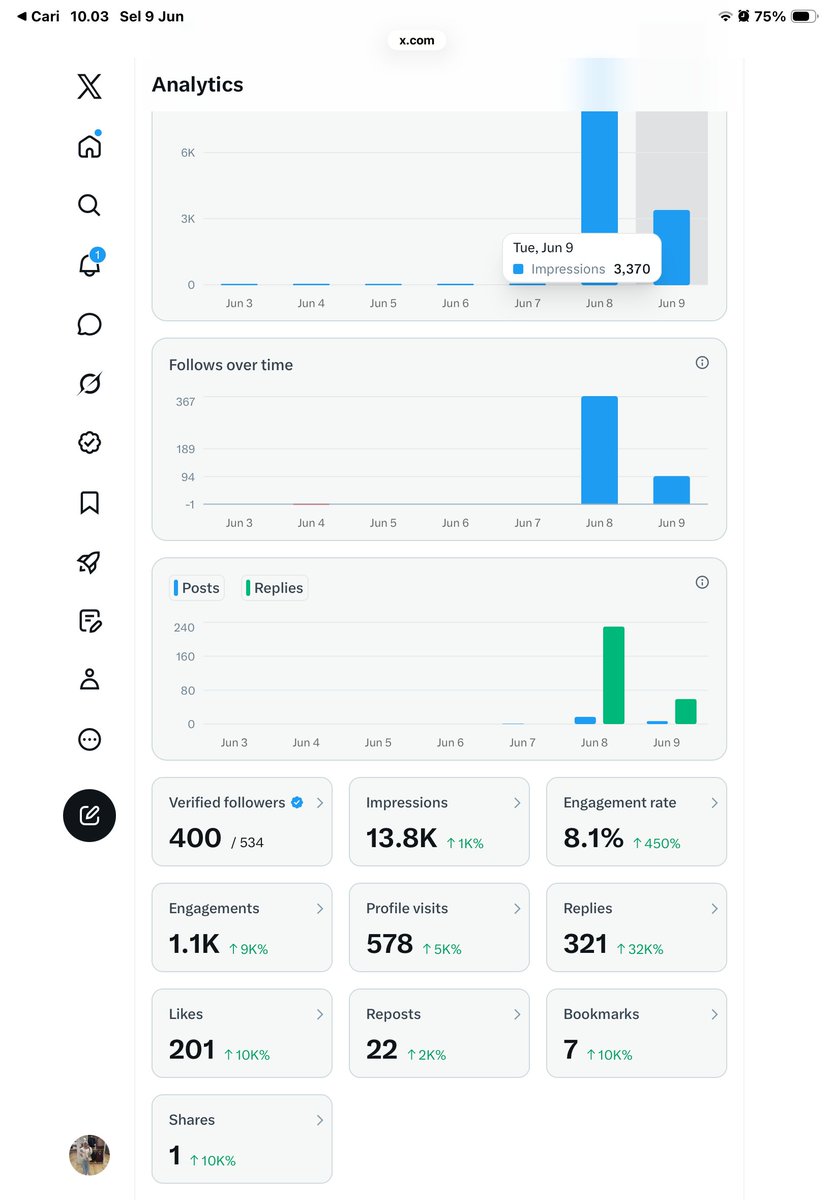
Task: Expand the Replies card chevron
Action: 714,908
